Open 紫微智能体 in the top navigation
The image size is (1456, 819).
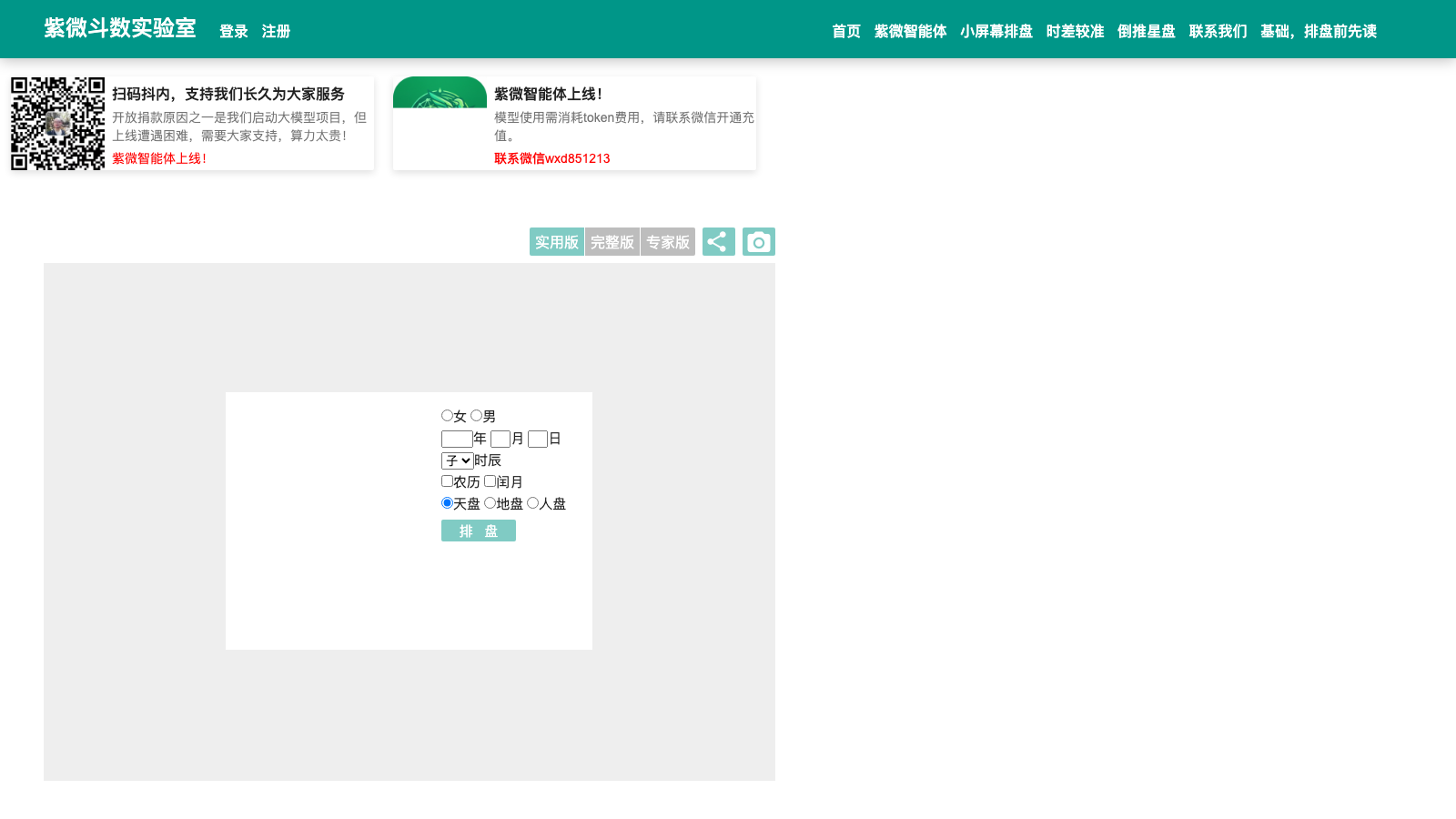(911, 31)
